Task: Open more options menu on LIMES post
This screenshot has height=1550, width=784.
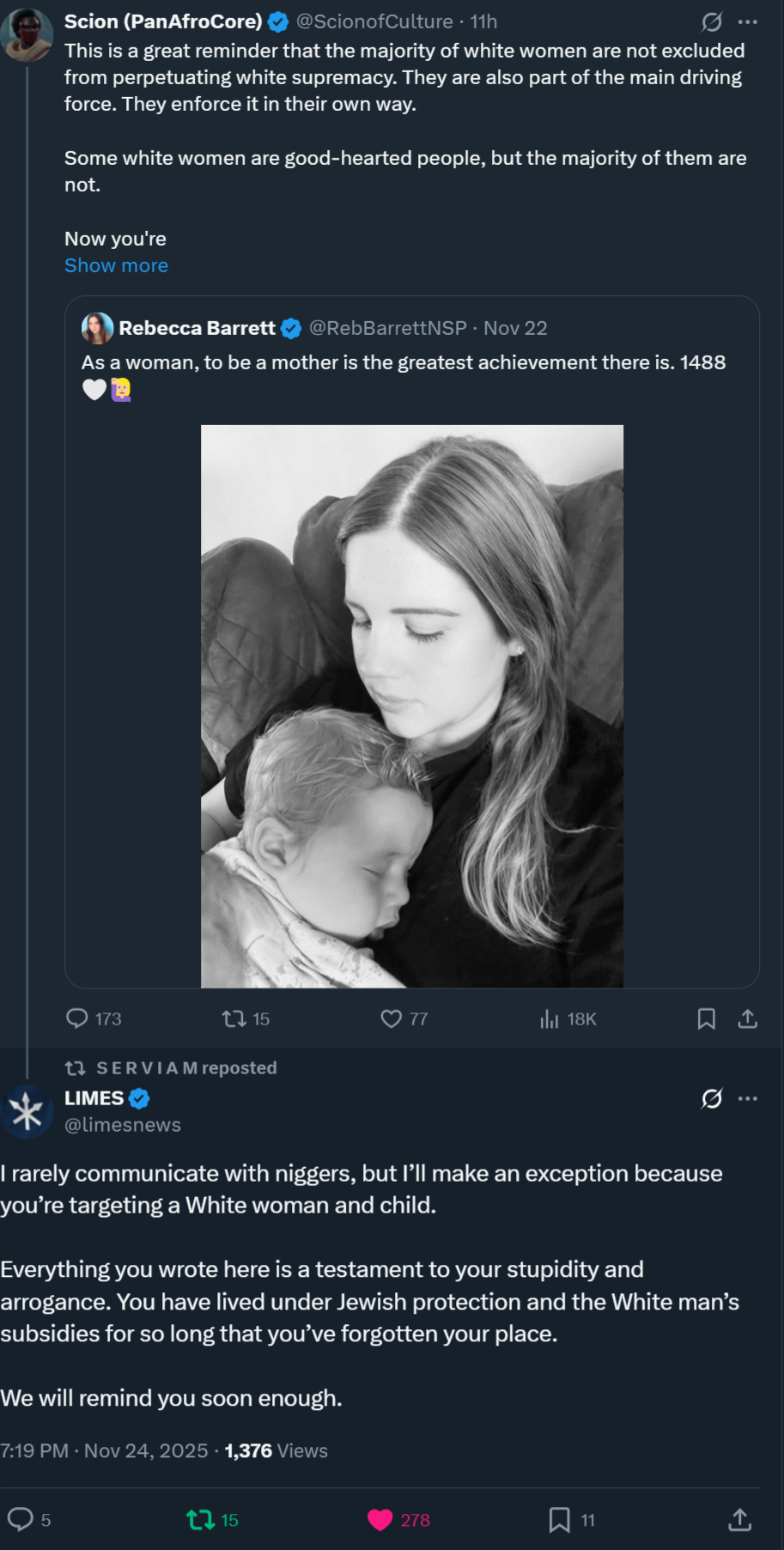Action: point(748,1098)
